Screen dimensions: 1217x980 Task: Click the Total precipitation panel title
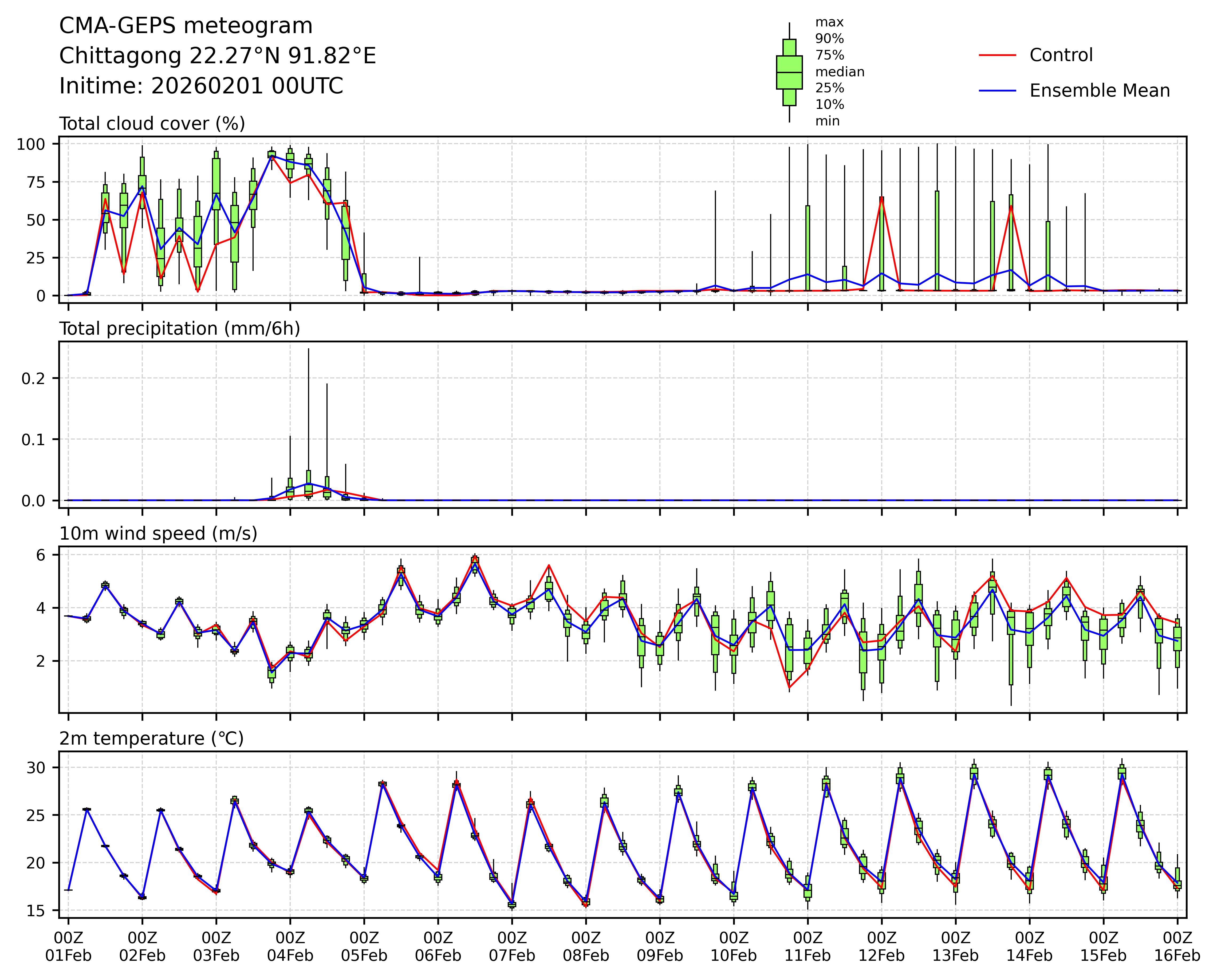(180, 329)
